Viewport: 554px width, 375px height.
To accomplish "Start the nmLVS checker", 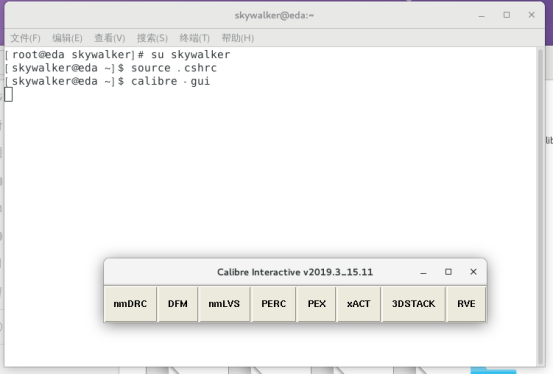I will tap(224, 304).
